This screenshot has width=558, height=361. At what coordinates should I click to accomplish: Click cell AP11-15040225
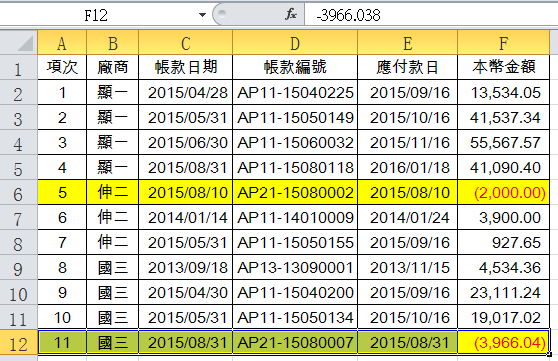[295, 93]
